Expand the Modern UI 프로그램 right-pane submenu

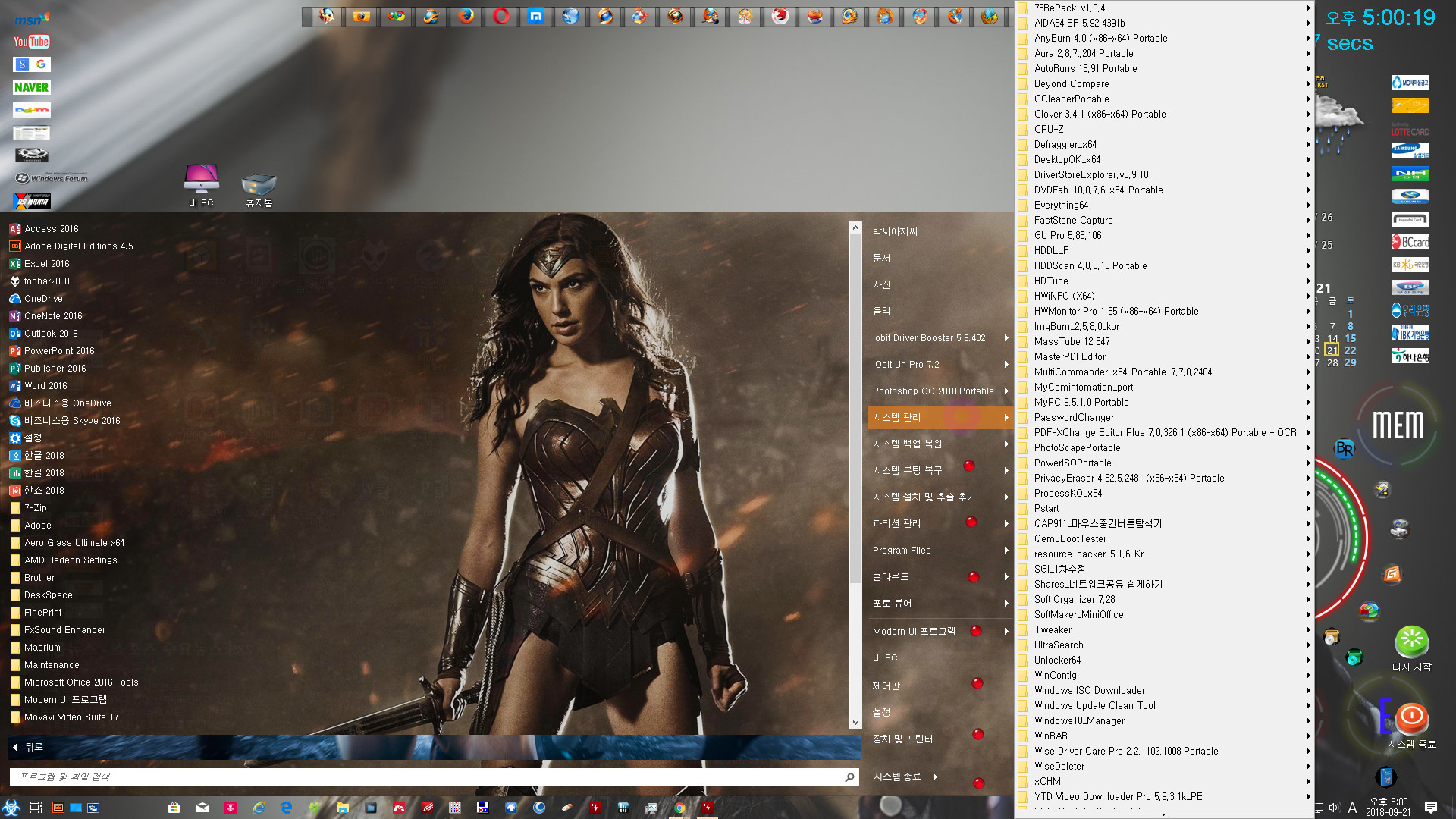(x=940, y=631)
